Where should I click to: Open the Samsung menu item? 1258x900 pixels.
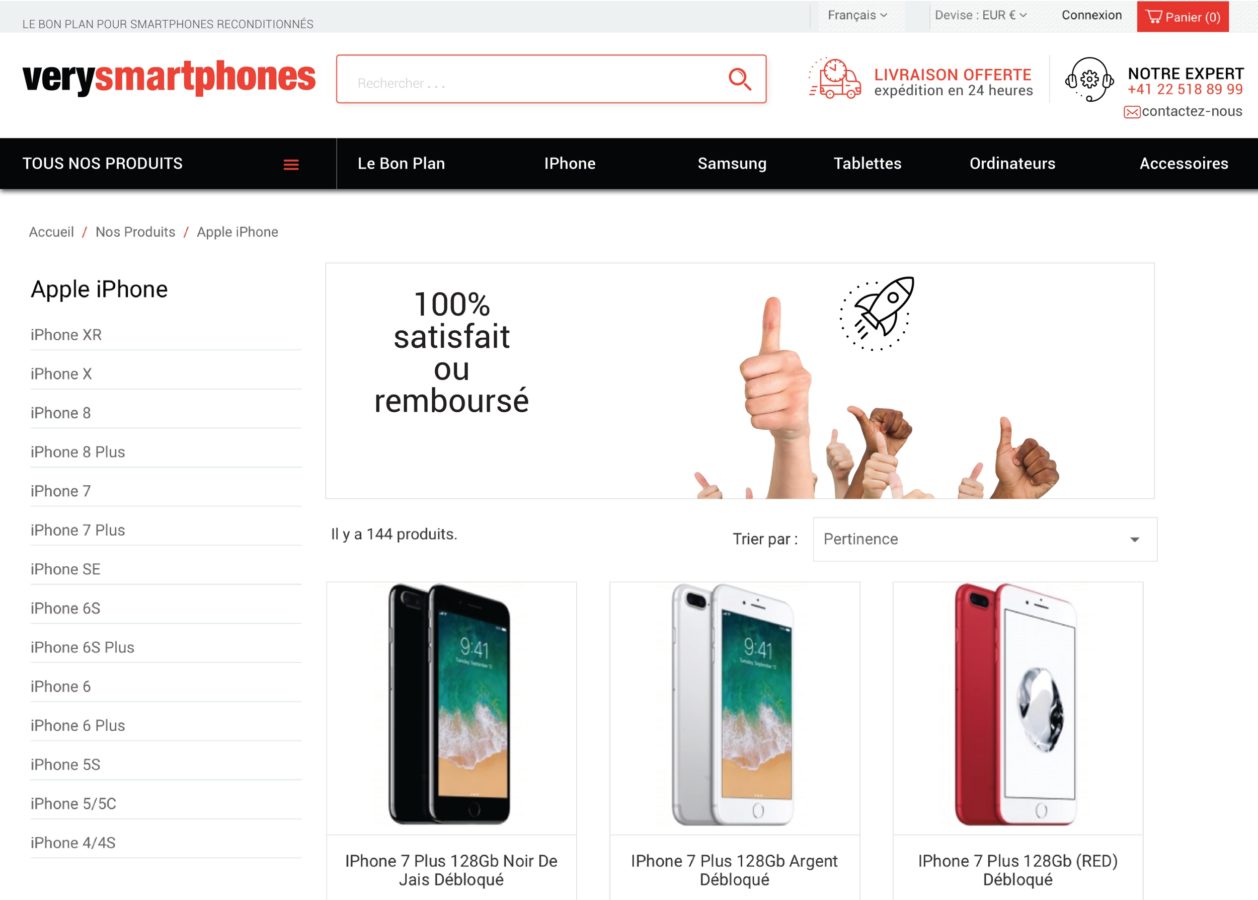(732, 164)
